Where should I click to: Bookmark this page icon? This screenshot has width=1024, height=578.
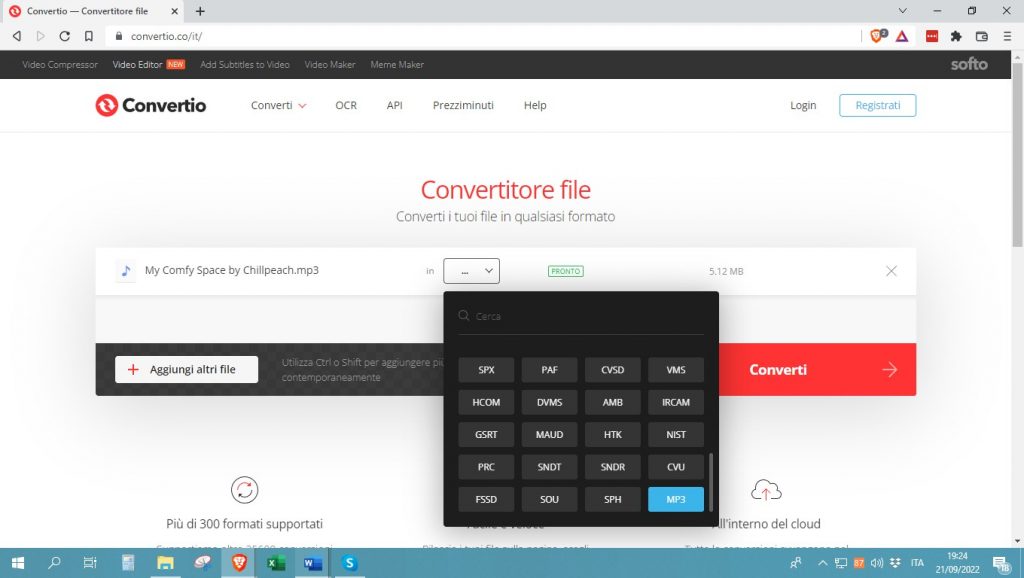[89, 36]
